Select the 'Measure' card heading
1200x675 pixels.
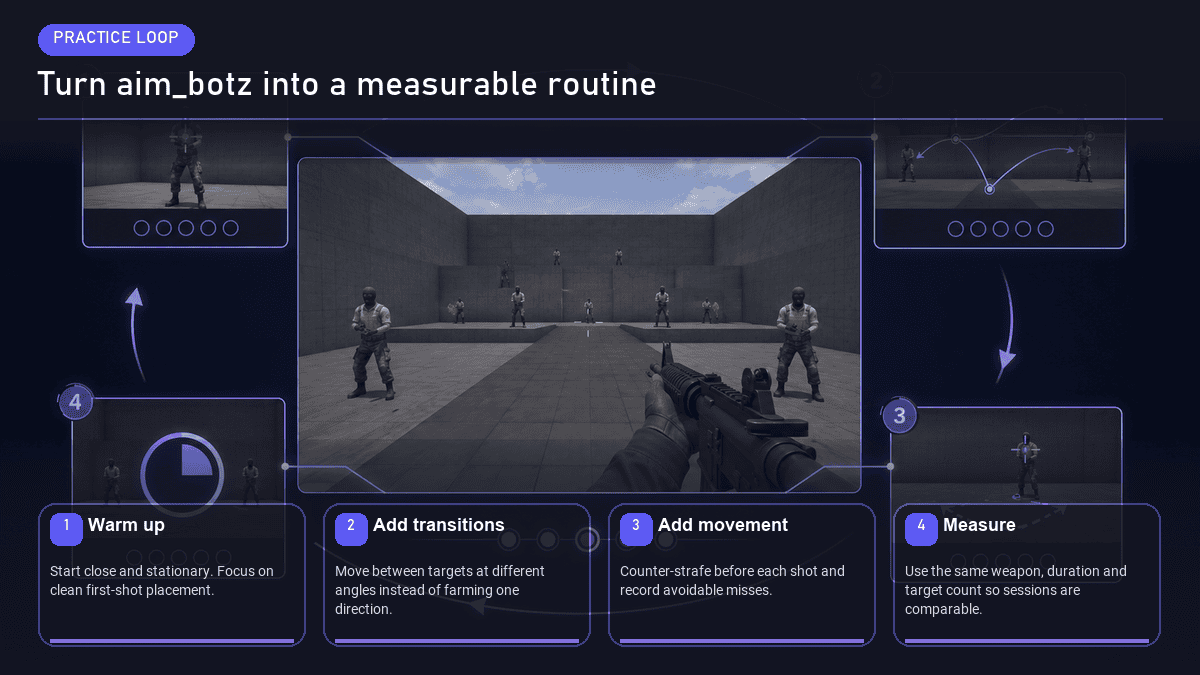coord(979,525)
